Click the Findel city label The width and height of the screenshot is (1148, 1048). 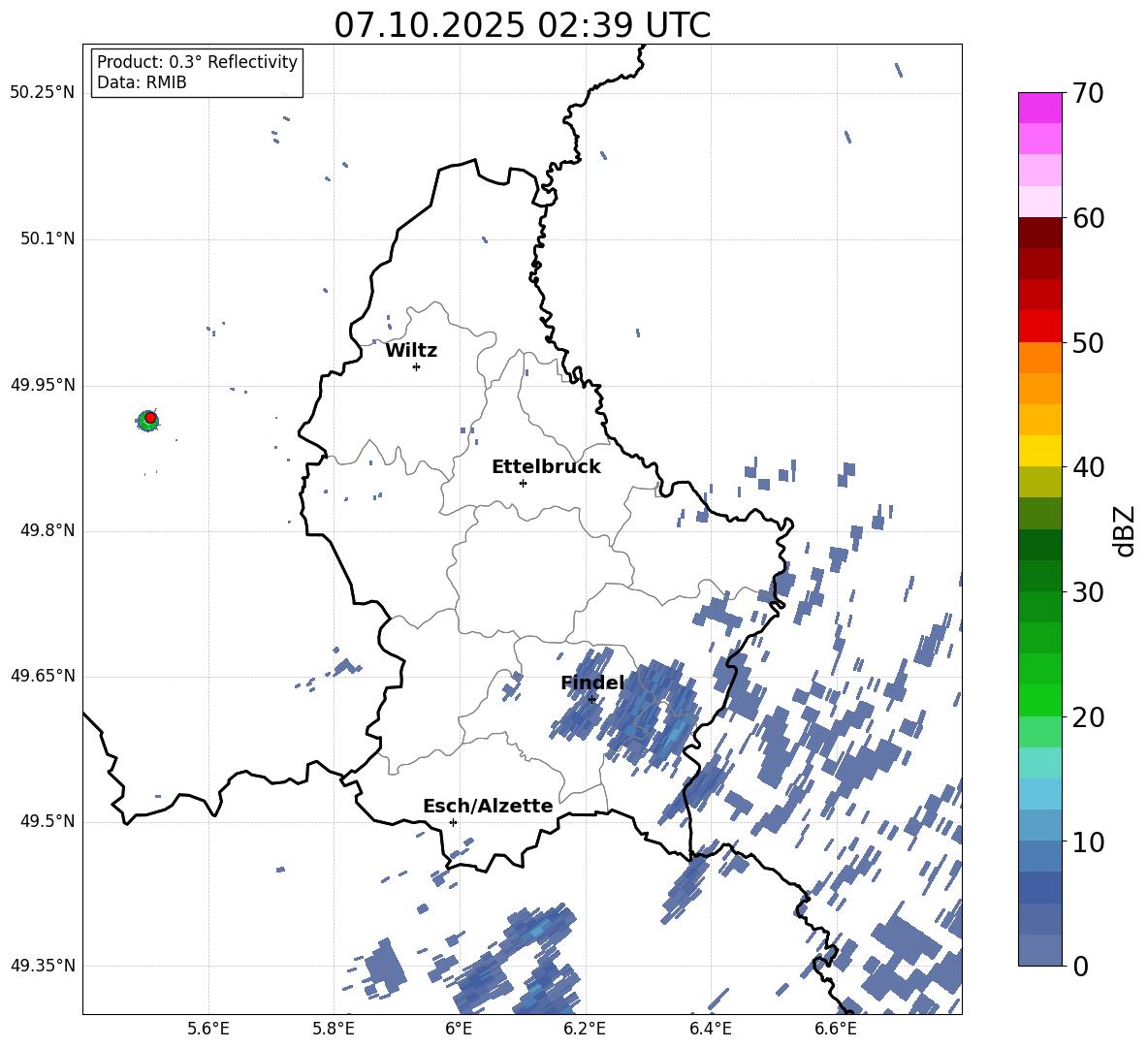pos(592,683)
